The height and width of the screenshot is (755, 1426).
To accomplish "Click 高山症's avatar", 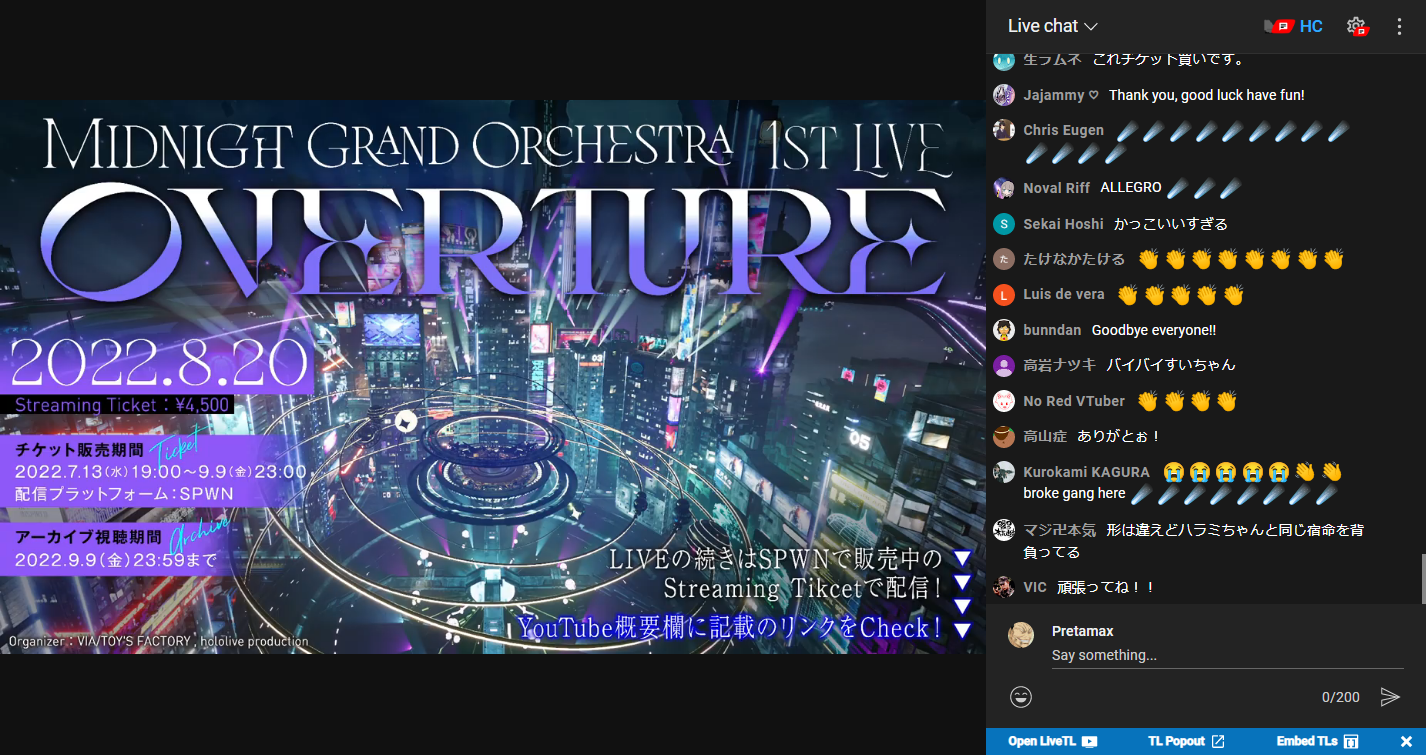I will point(1004,436).
